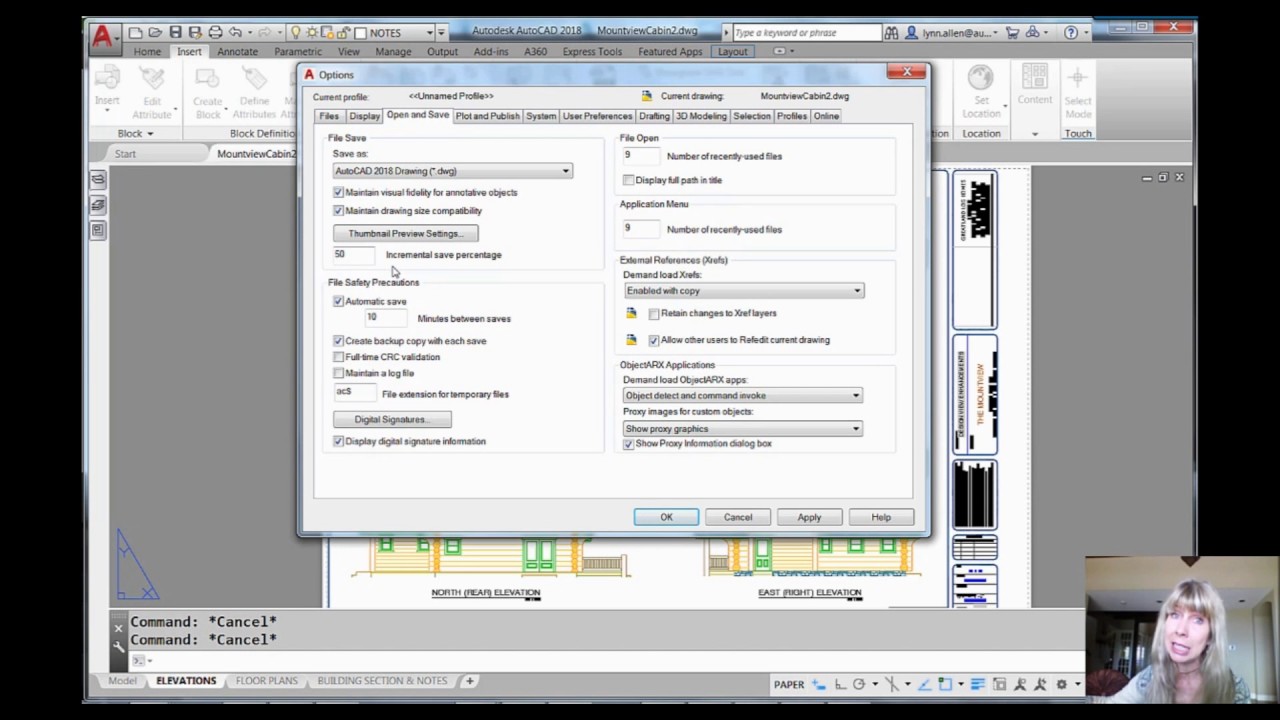Viewport: 1280px width, 720px height.
Task: Switch to the Files tab in Options
Action: [329, 116]
